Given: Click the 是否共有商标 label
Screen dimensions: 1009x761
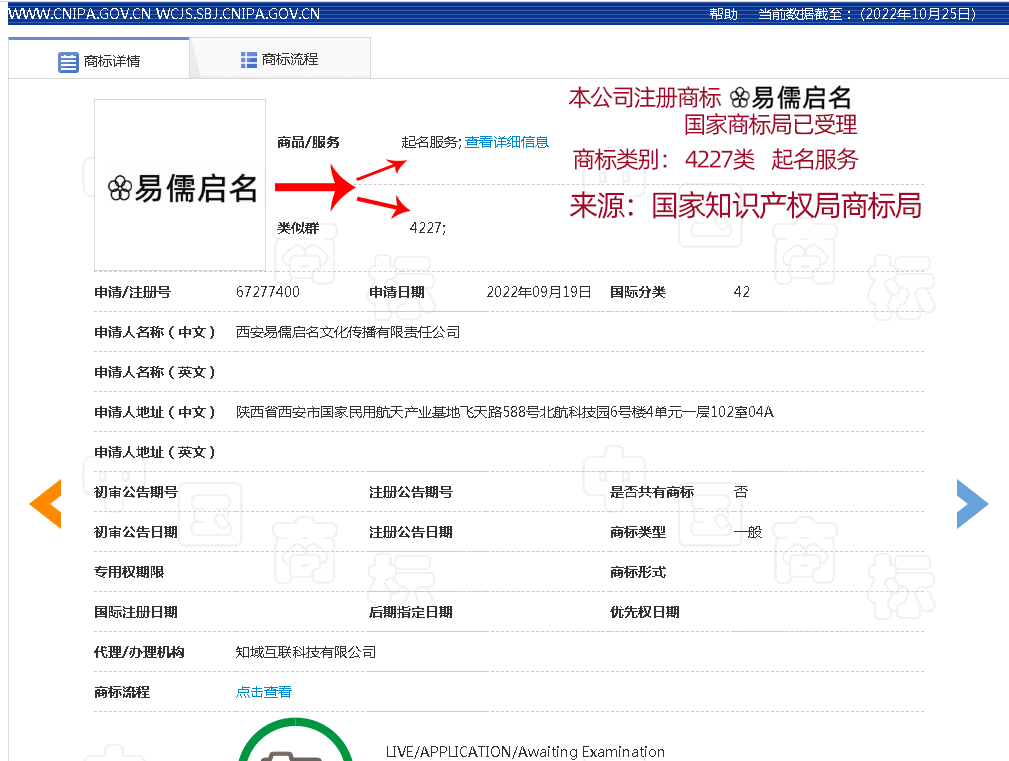Looking at the screenshot, I should (652, 492).
